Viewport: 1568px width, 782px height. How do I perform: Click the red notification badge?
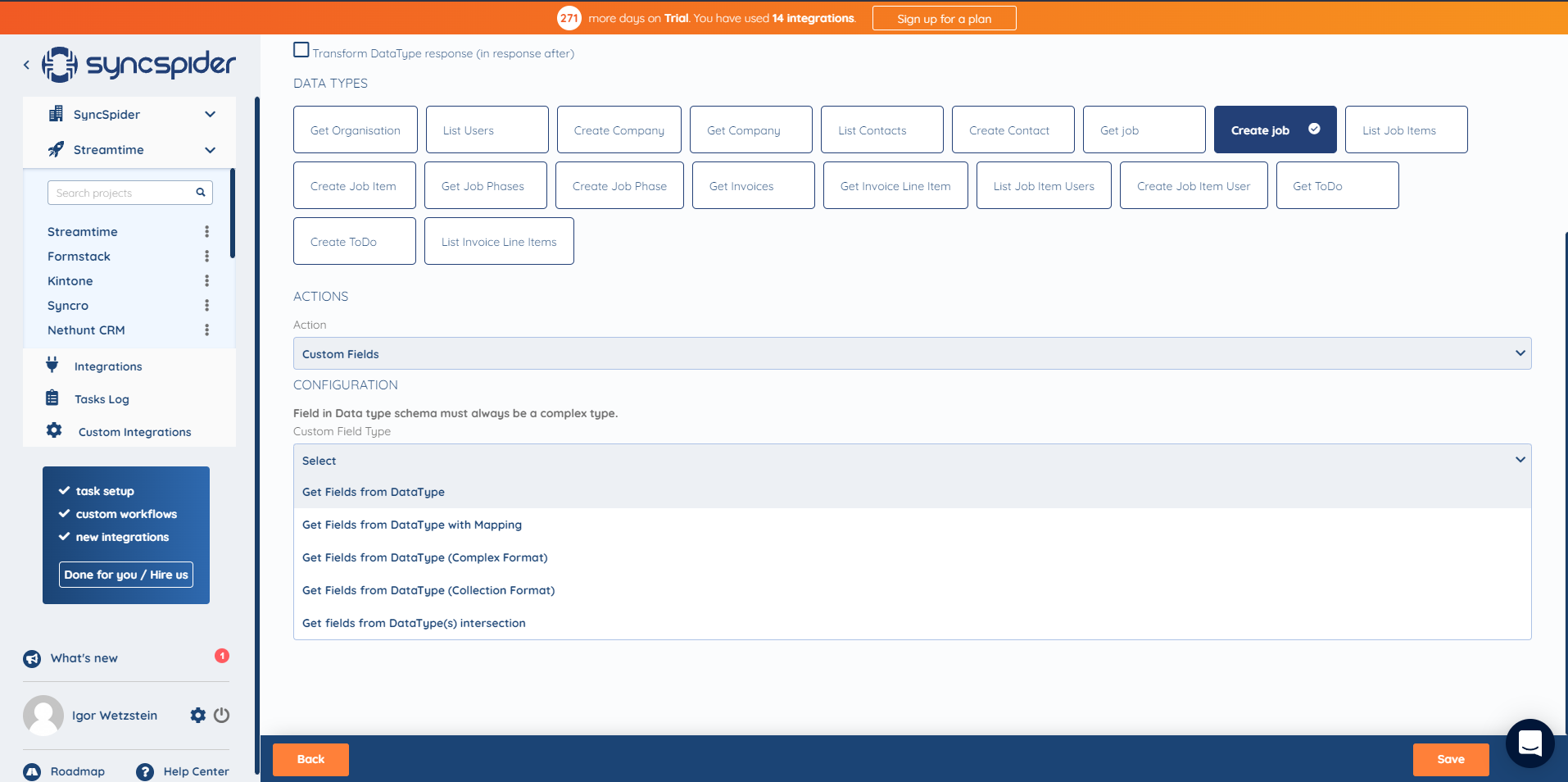(222, 656)
